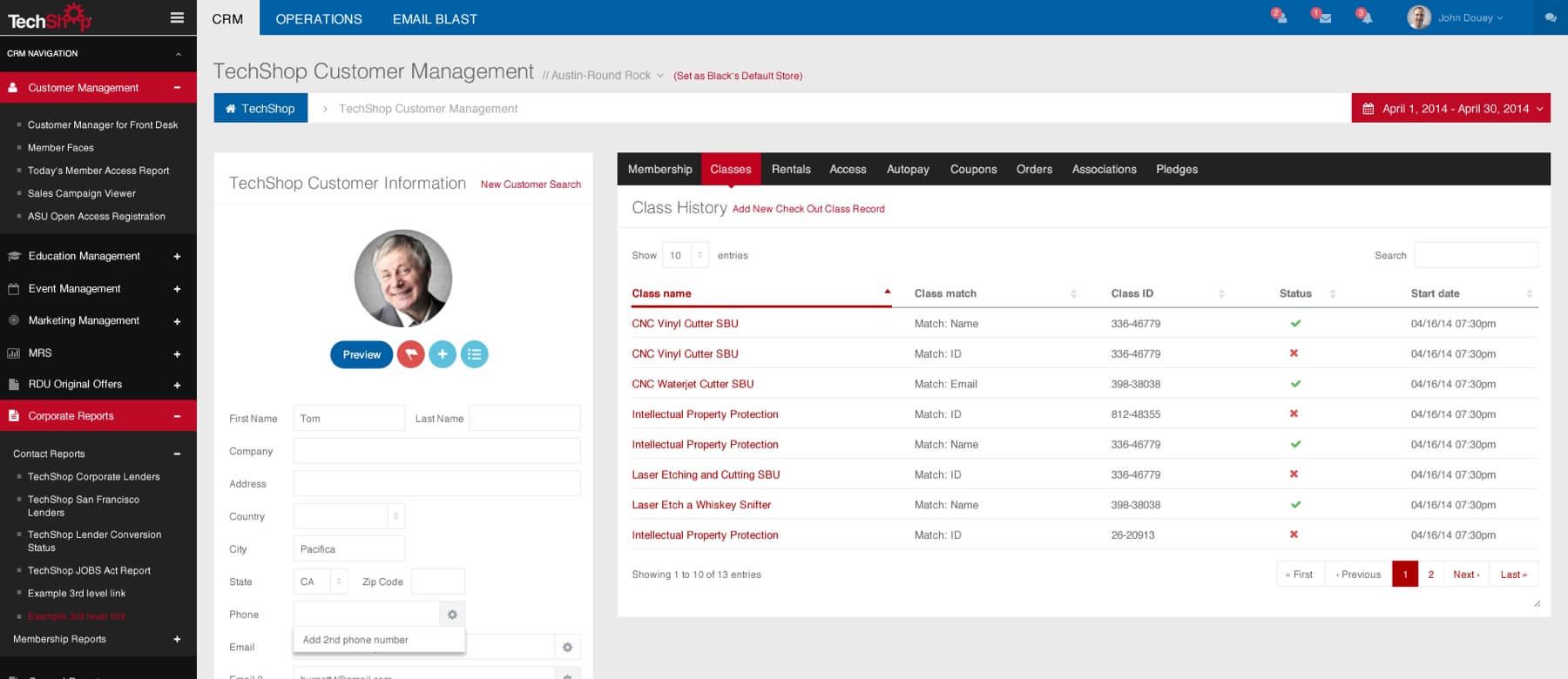
Task: Open the notifications bell icon
Action: (1365, 17)
